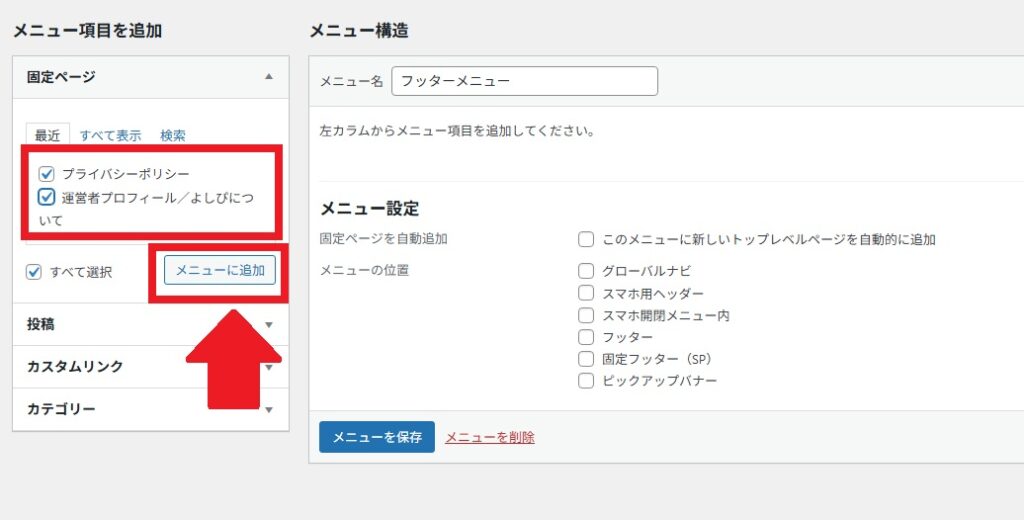Click the メニューを削除 link

pyautogui.click(x=490, y=437)
